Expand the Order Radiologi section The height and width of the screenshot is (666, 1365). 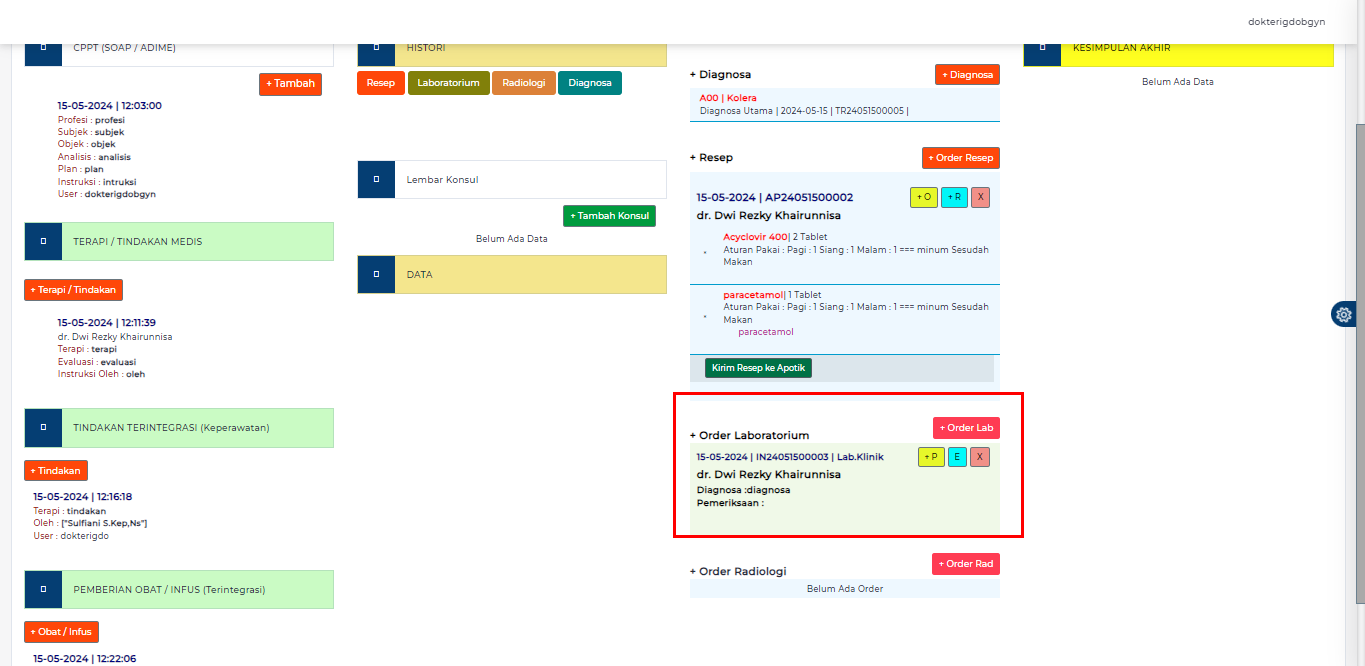[738, 571]
